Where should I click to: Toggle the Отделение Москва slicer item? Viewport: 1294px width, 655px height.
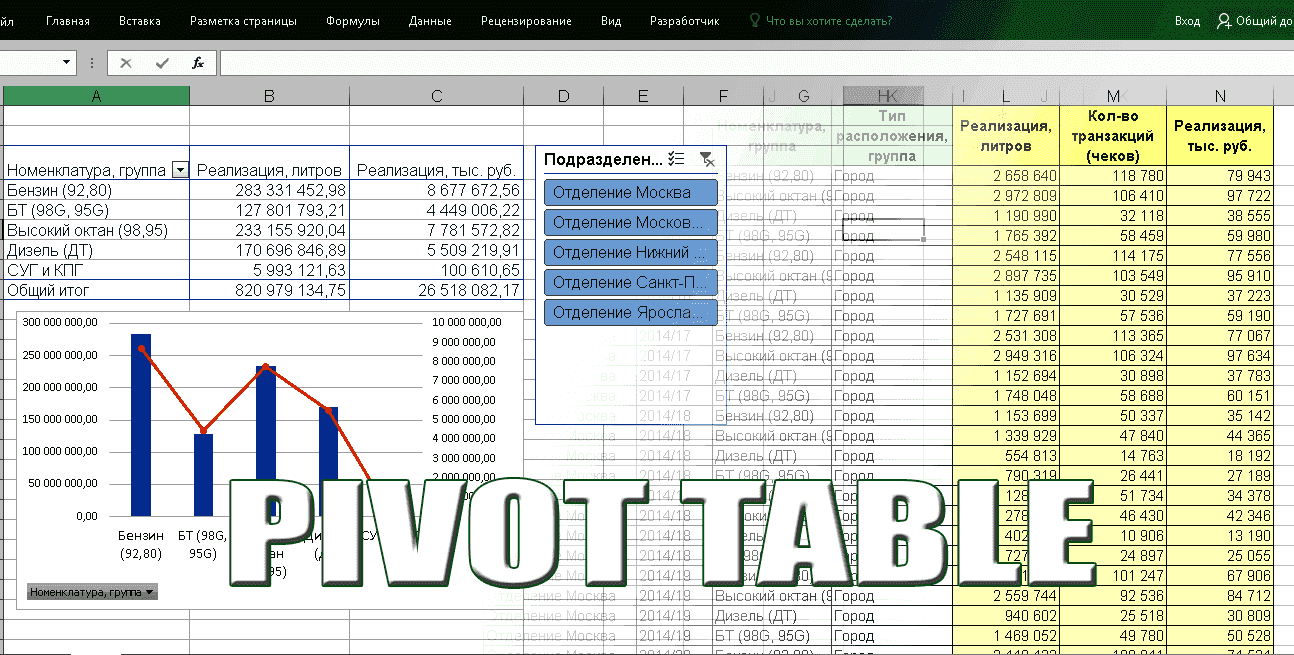click(x=631, y=193)
